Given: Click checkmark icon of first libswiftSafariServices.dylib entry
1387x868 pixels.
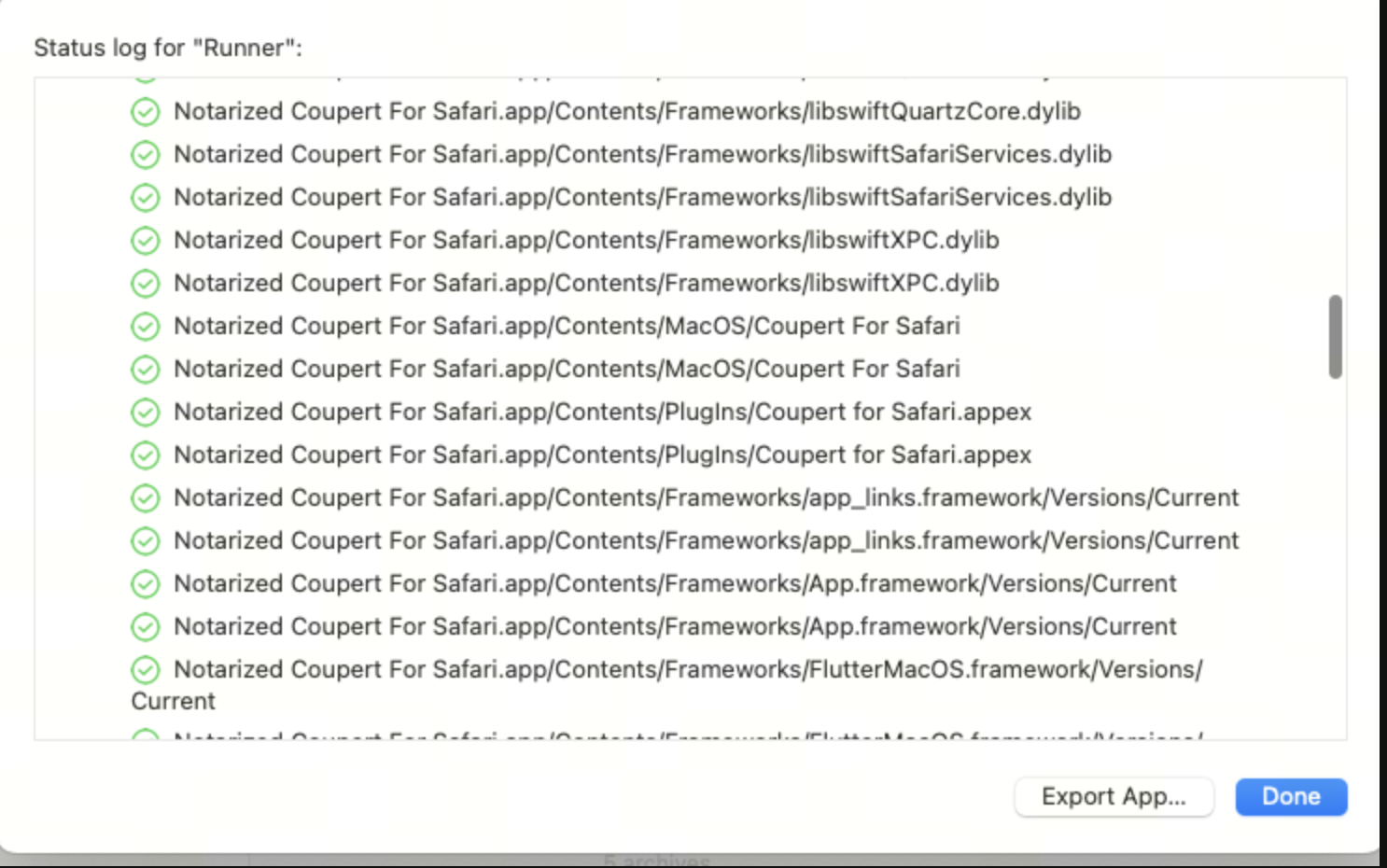Looking at the screenshot, I should tap(145, 155).
